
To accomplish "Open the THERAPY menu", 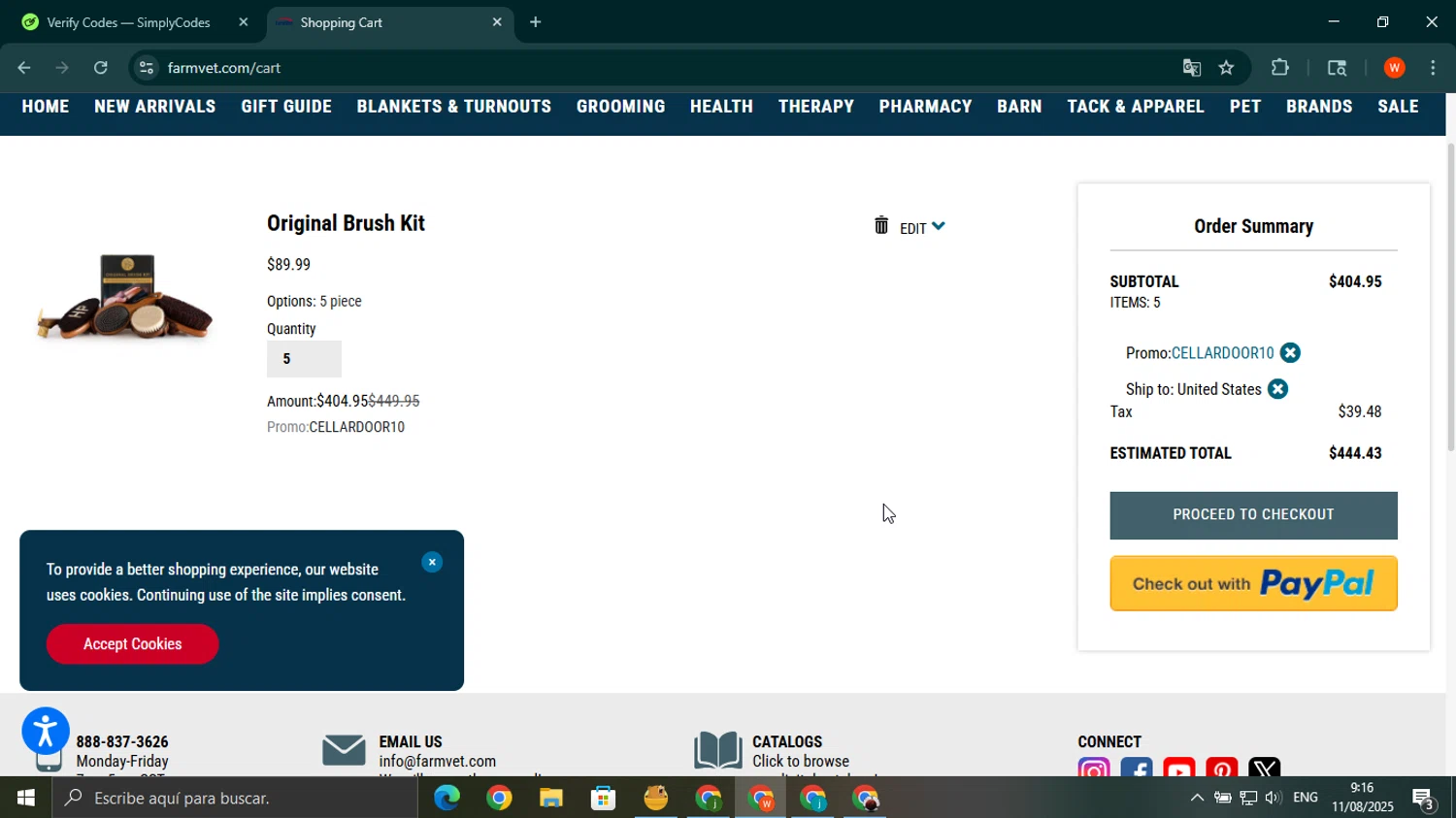I will [x=816, y=107].
